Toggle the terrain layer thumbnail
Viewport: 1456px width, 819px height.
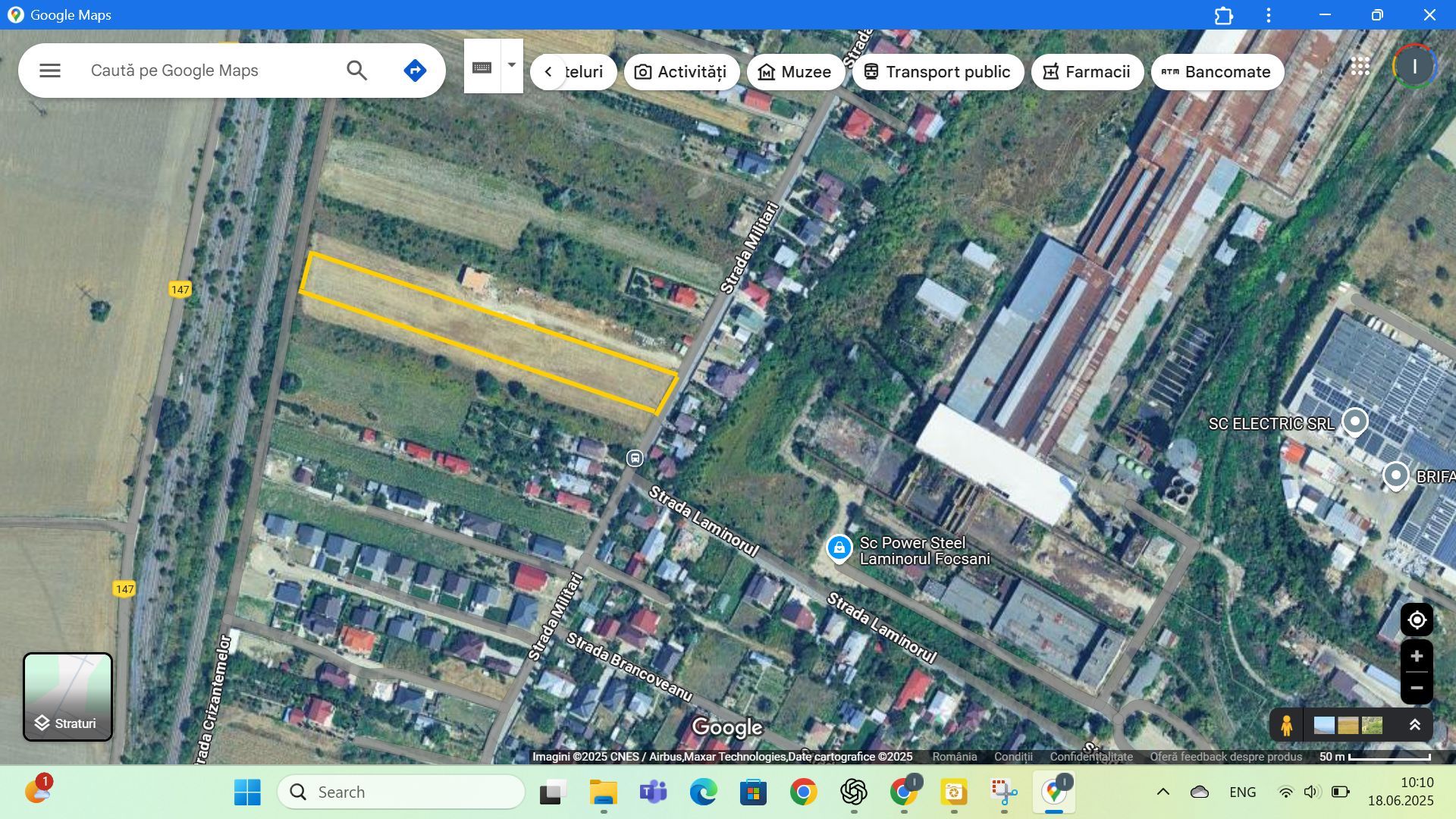pos(1348,725)
